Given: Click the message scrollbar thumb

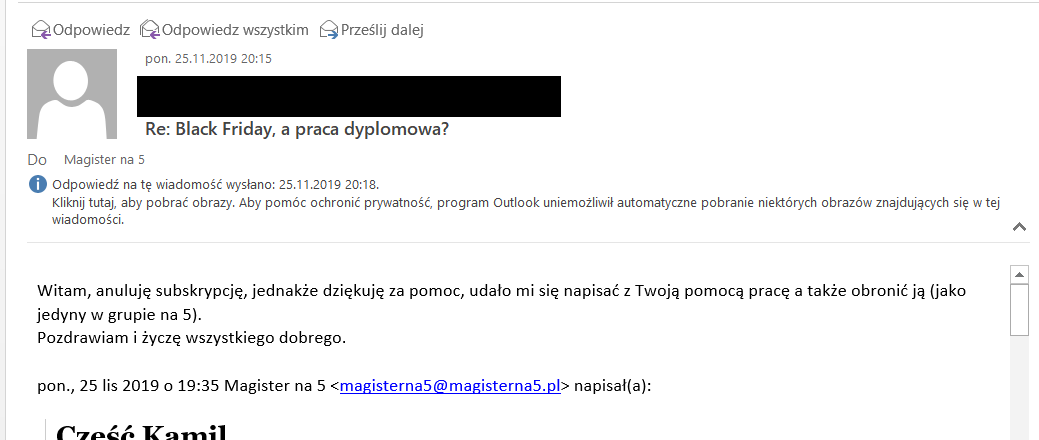Looking at the screenshot, I should point(1019,310).
